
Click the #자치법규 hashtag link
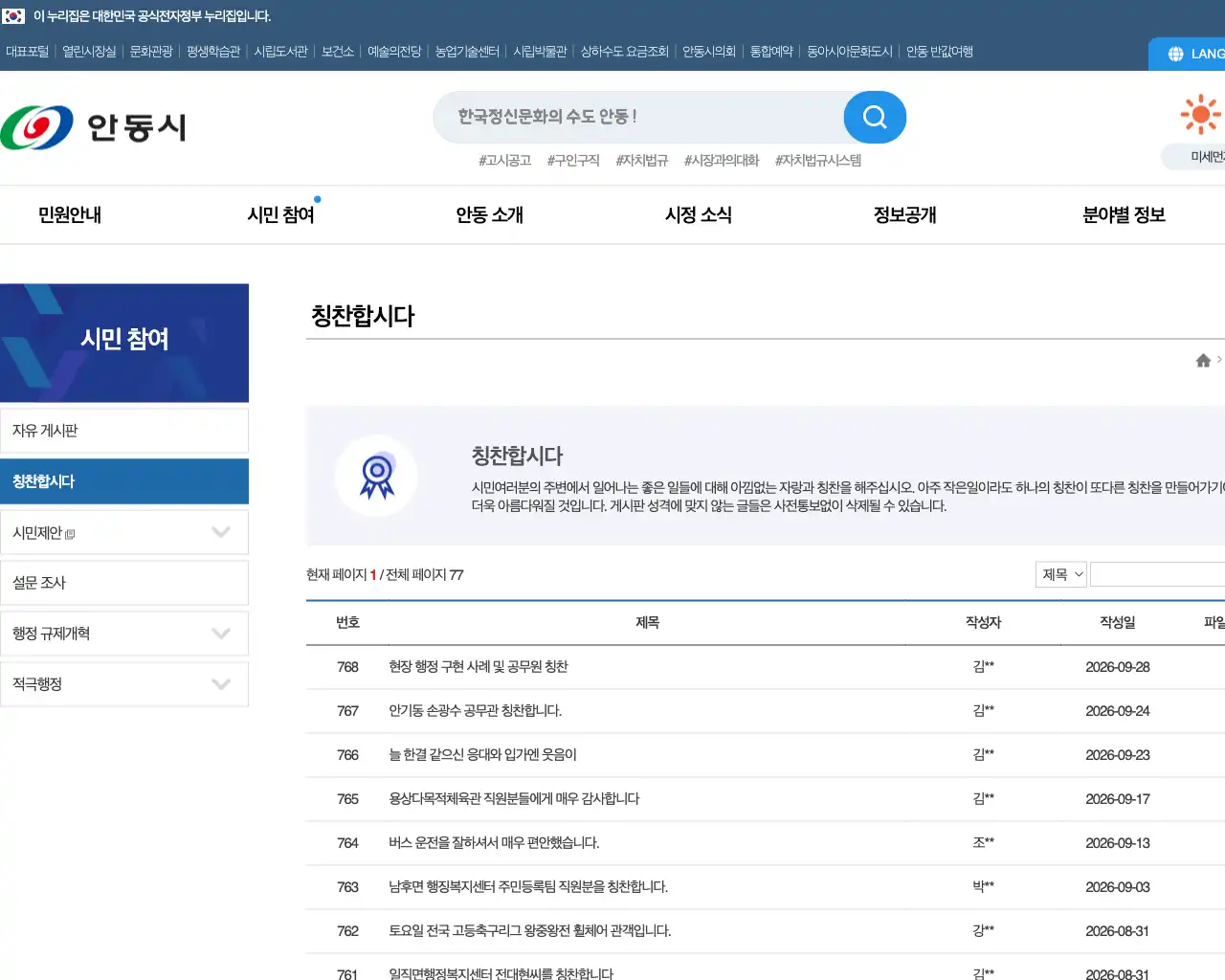point(642,161)
